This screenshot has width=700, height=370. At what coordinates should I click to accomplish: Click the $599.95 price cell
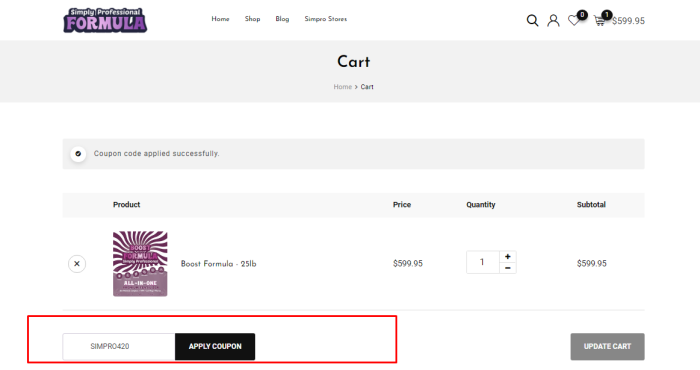[x=408, y=263]
